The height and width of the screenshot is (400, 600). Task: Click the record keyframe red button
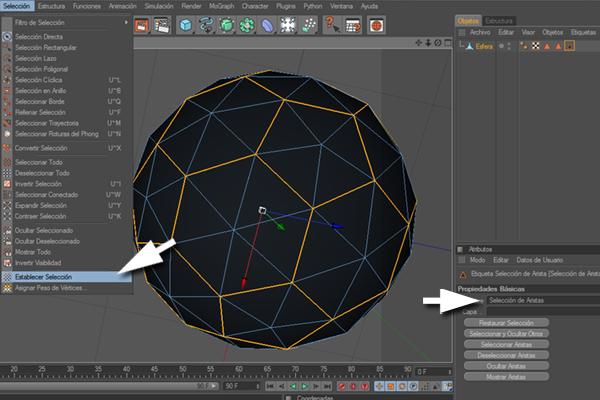pos(342,386)
